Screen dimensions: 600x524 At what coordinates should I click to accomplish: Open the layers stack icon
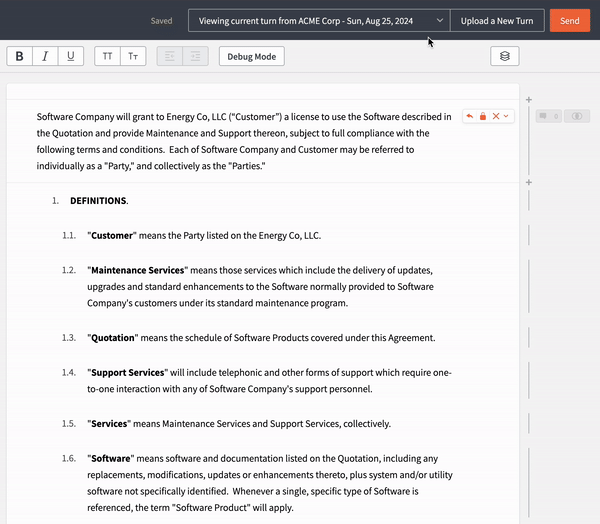[x=505, y=56]
